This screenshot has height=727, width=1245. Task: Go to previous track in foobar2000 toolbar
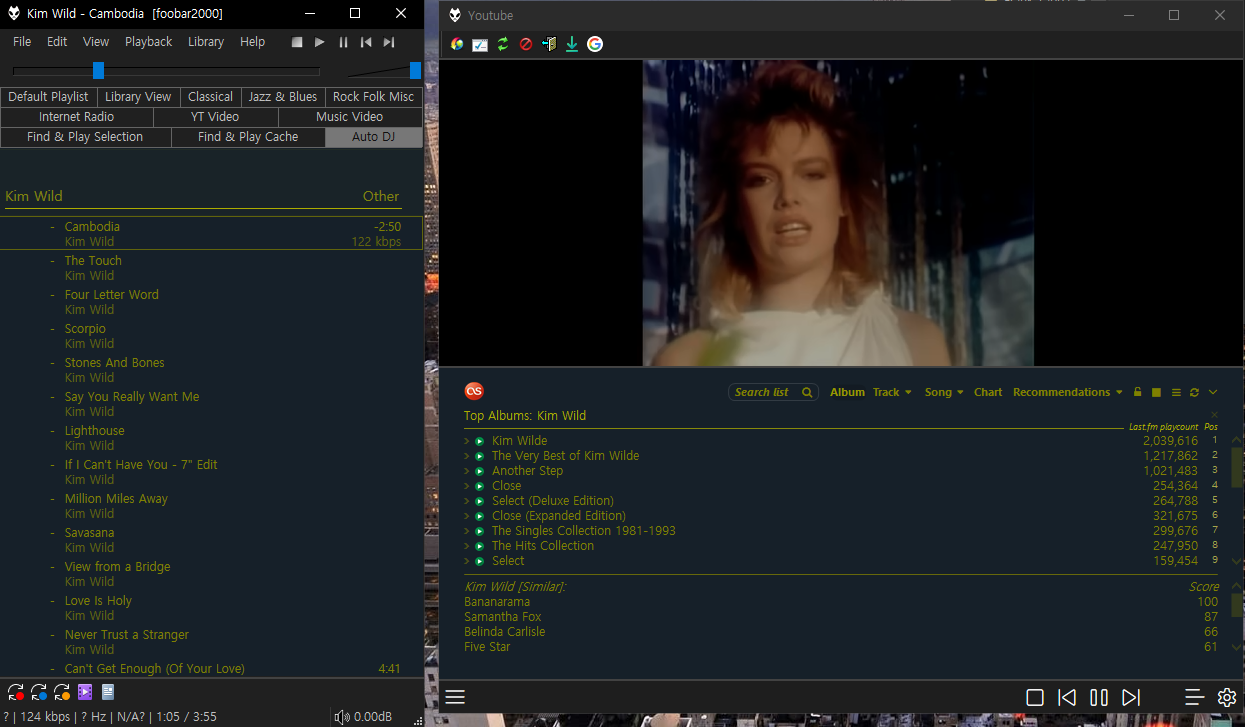(366, 42)
